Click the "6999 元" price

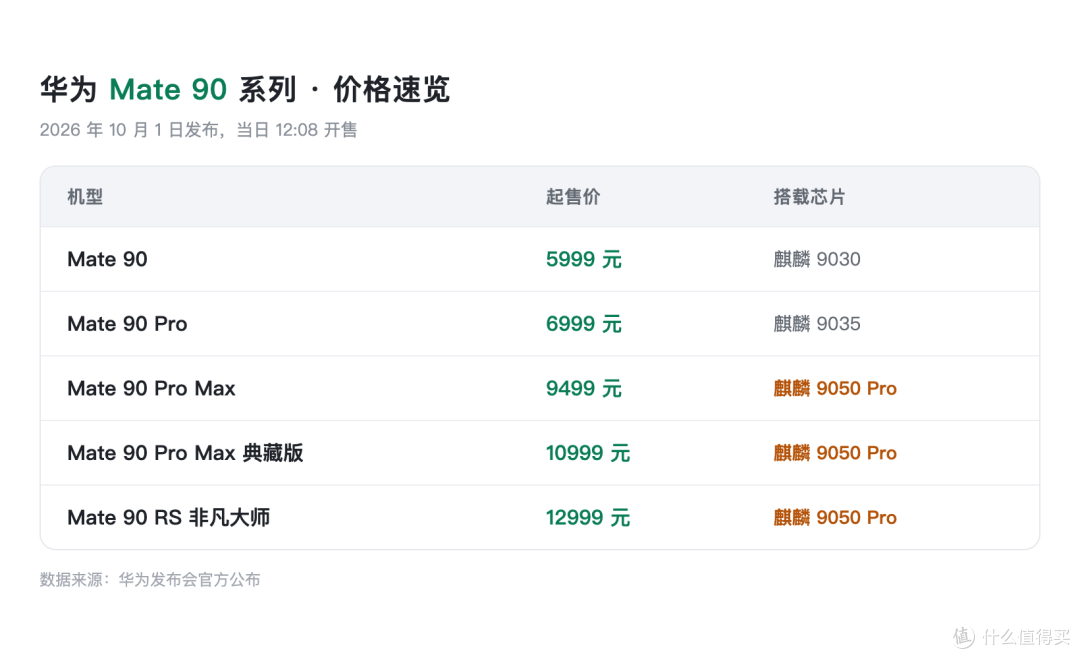(x=584, y=324)
